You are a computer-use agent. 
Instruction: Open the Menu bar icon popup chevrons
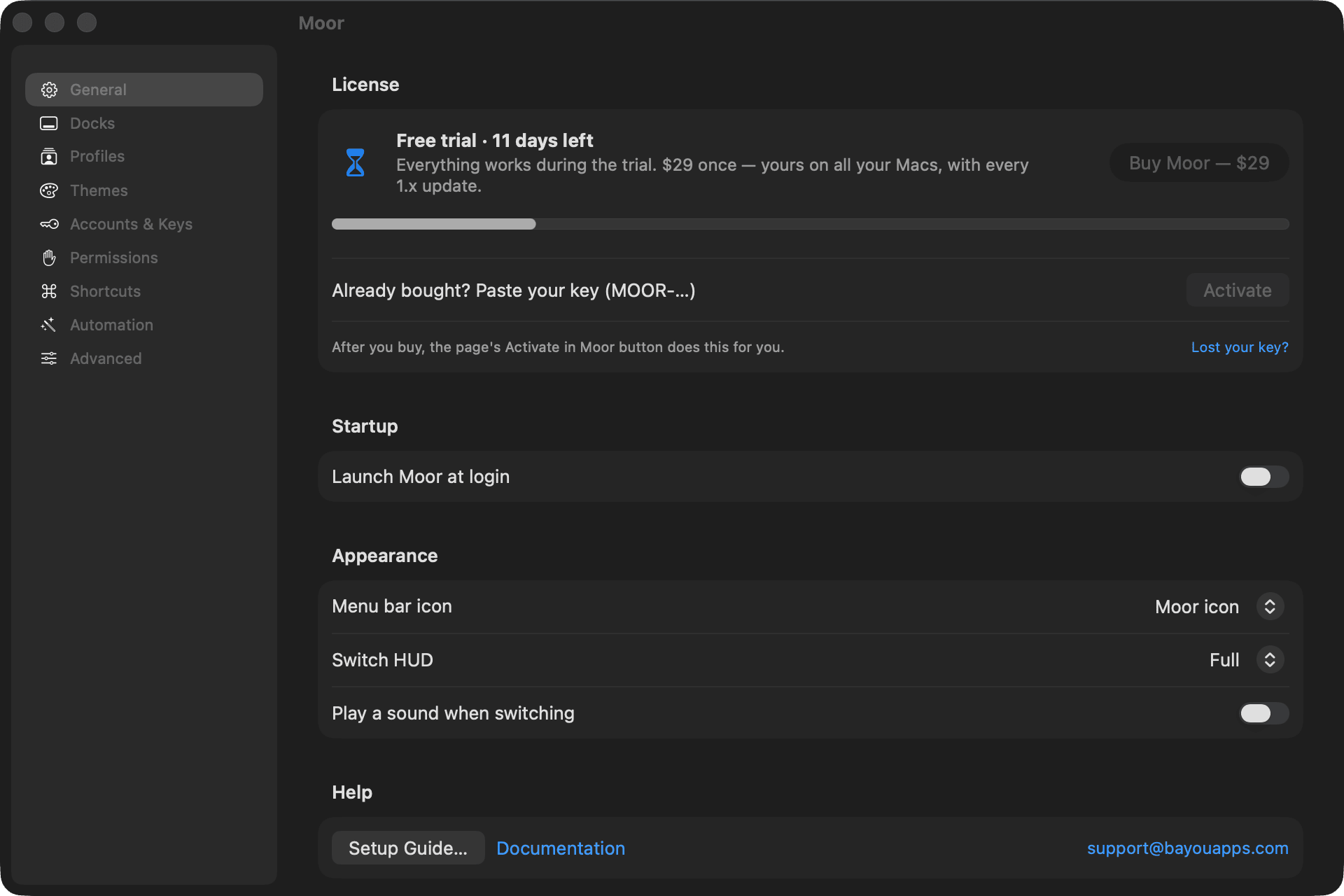coord(1270,606)
